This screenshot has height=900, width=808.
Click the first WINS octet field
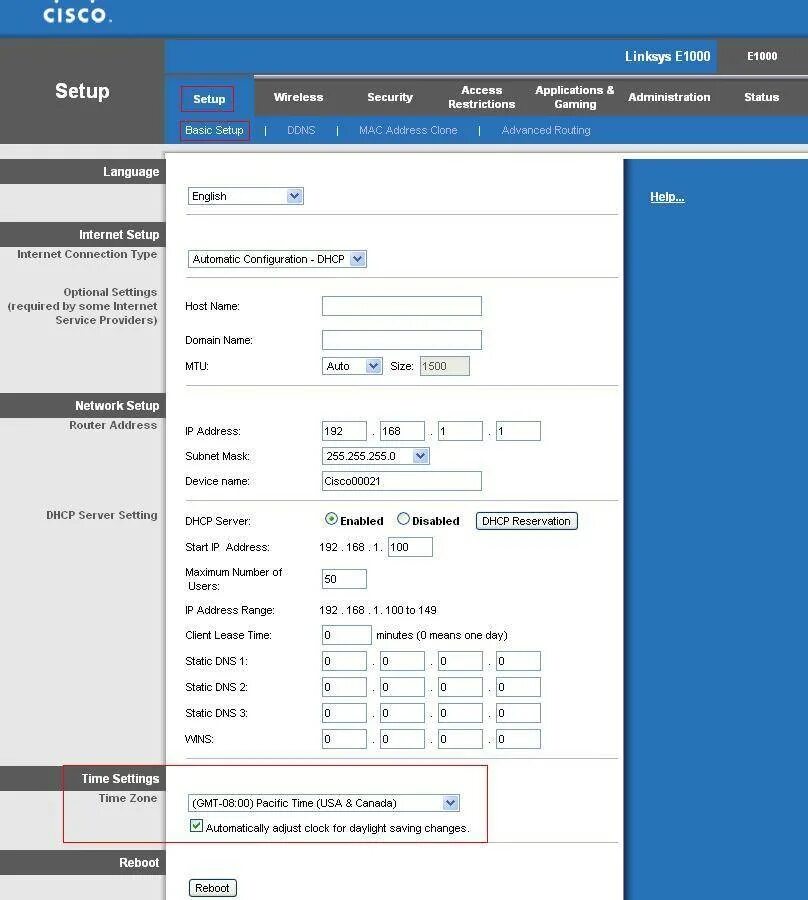point(344,739)
